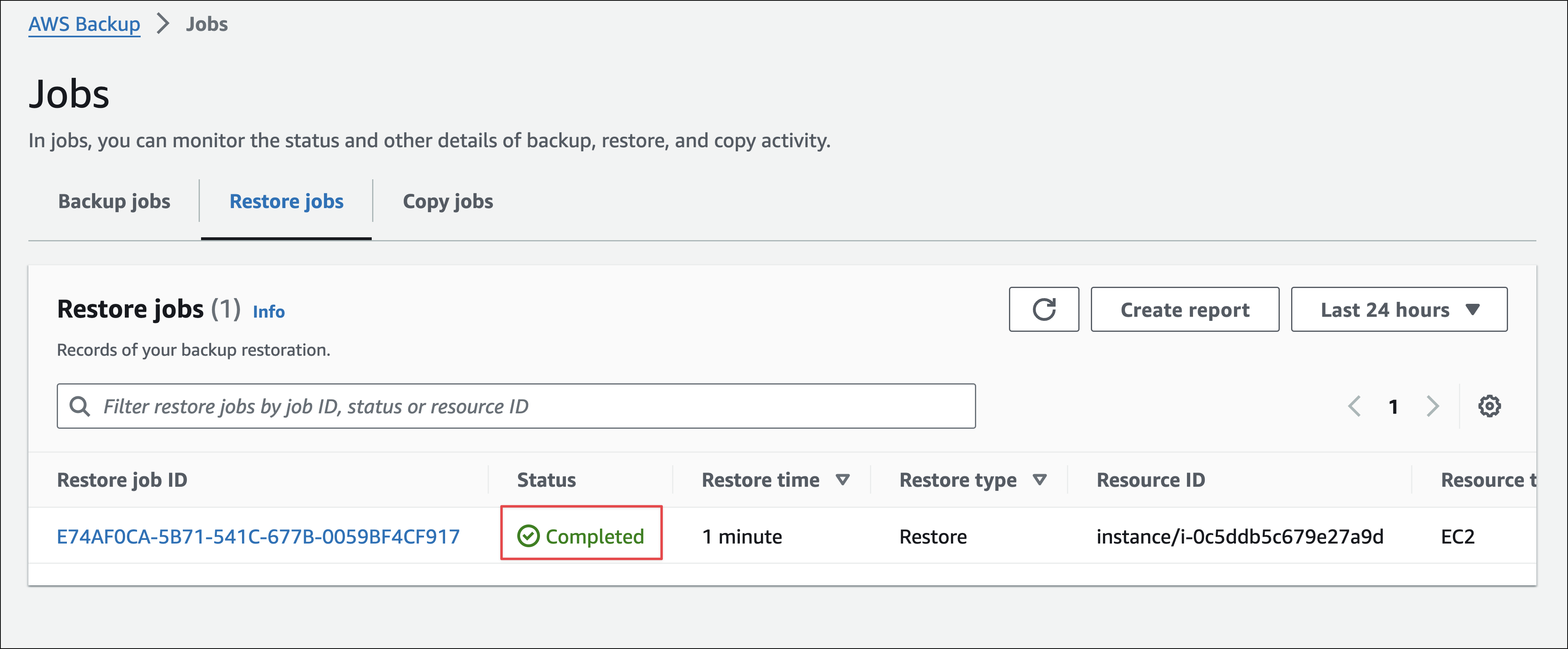Screen dimensions: 1568x649
Task: Click the refresh restore jobs icon
Action: [x=1043, y=309]
